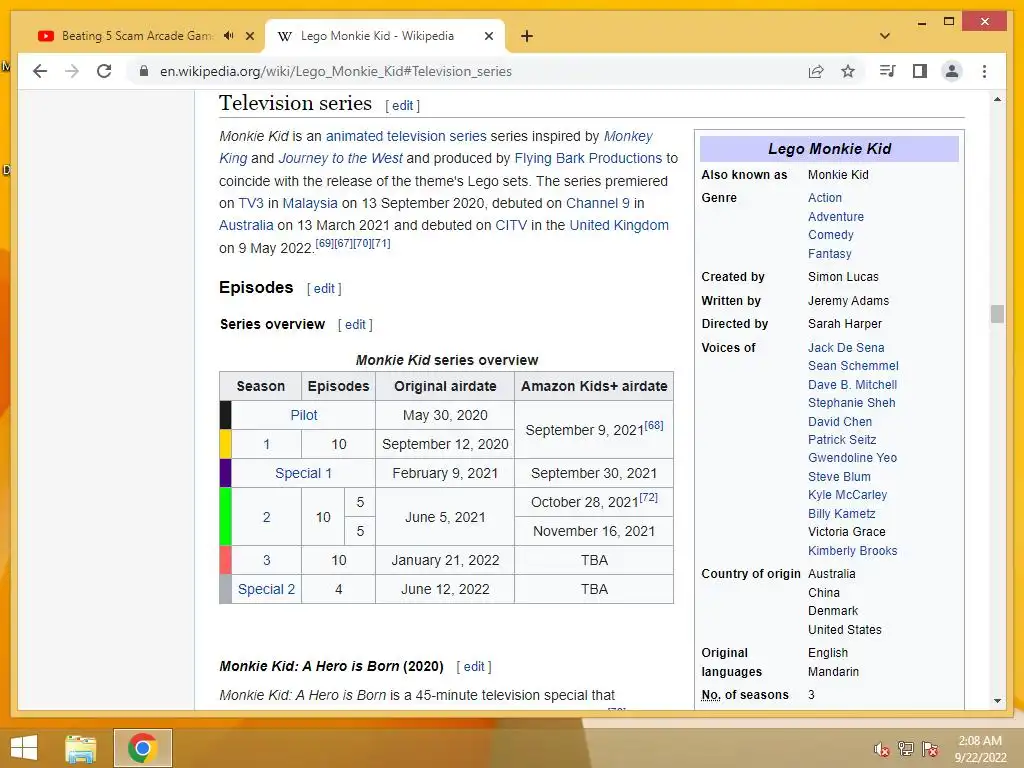Open the Special 1 table link
1024x768 pixels.
tap(303, 473)
